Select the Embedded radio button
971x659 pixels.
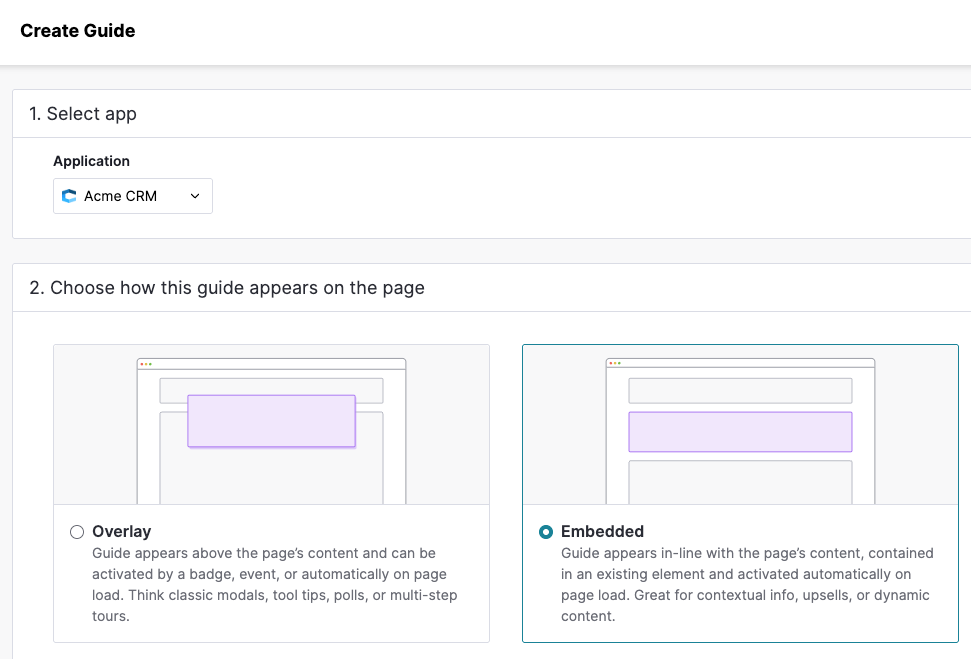546,532
